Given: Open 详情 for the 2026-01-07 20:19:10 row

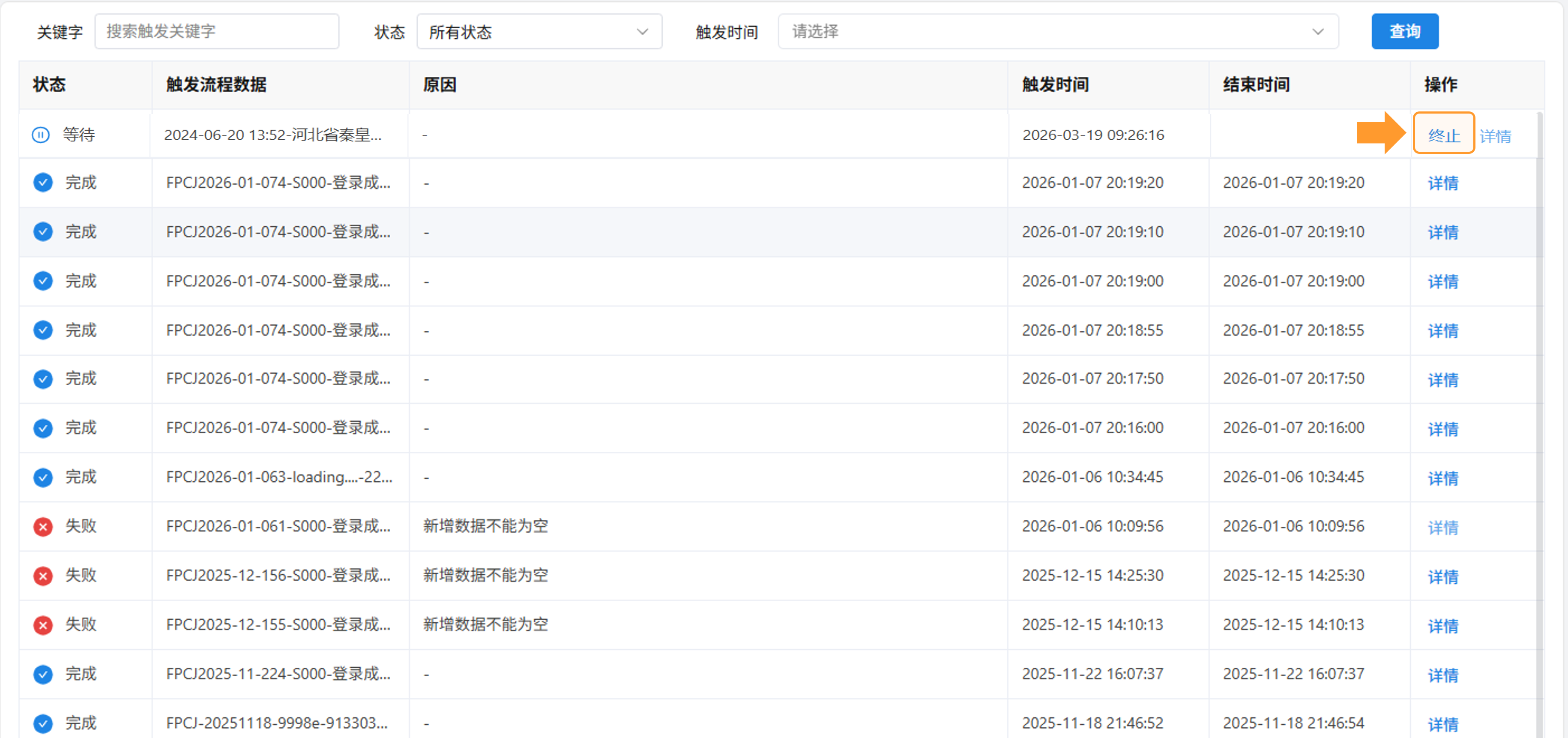Looking at the screenshot, I should pos(1442,232).
